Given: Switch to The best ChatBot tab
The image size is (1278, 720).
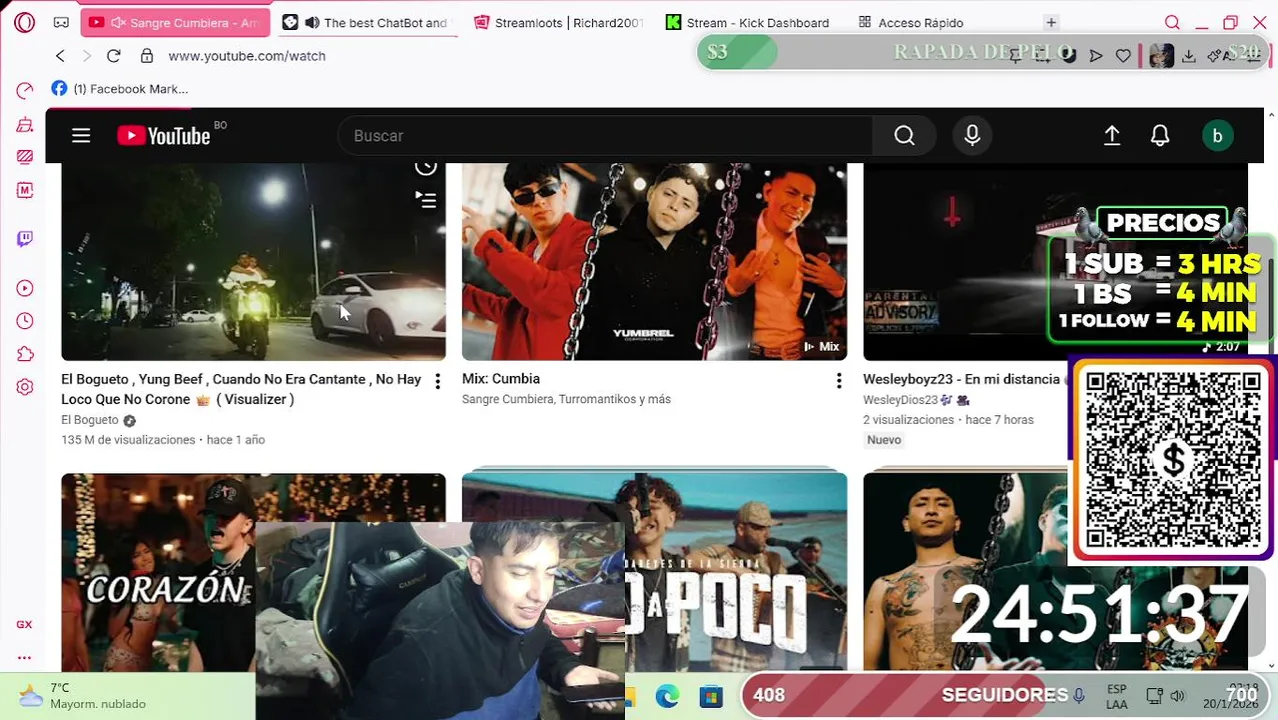Looking at the screenshot, I should tap(366, 22).
